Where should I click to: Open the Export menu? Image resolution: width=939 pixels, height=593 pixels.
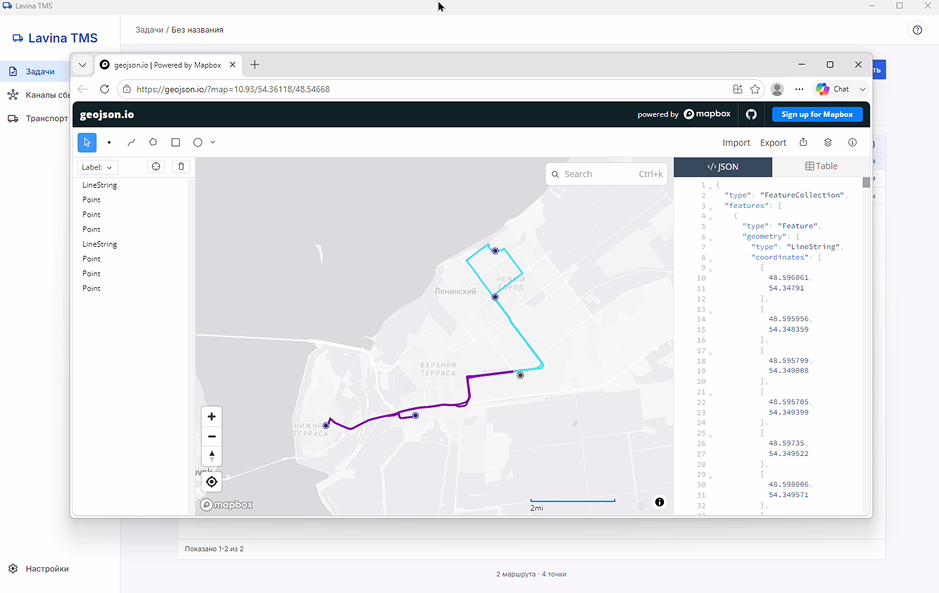[773, 143]
